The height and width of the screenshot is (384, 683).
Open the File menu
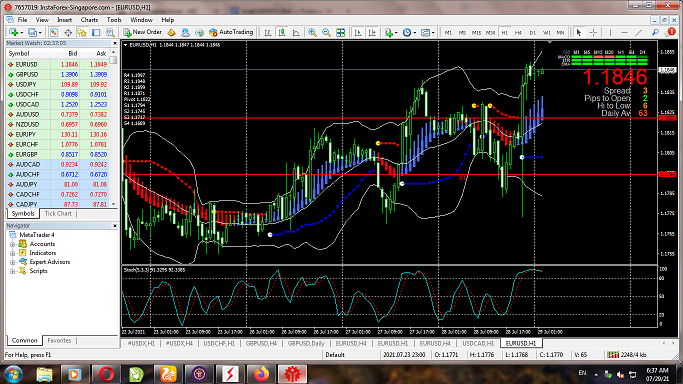point(22,20)
